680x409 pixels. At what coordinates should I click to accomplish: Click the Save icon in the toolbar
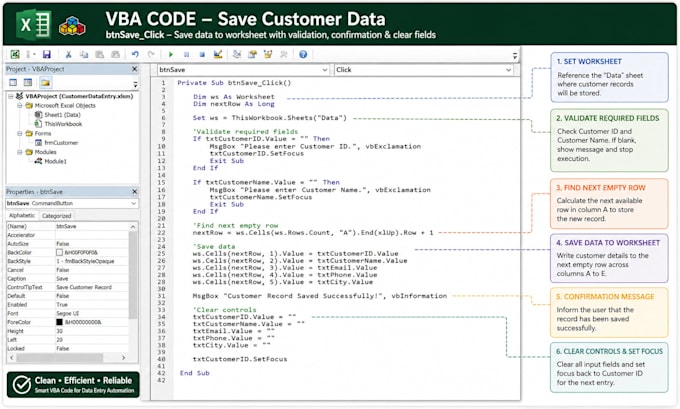[46, 54]
